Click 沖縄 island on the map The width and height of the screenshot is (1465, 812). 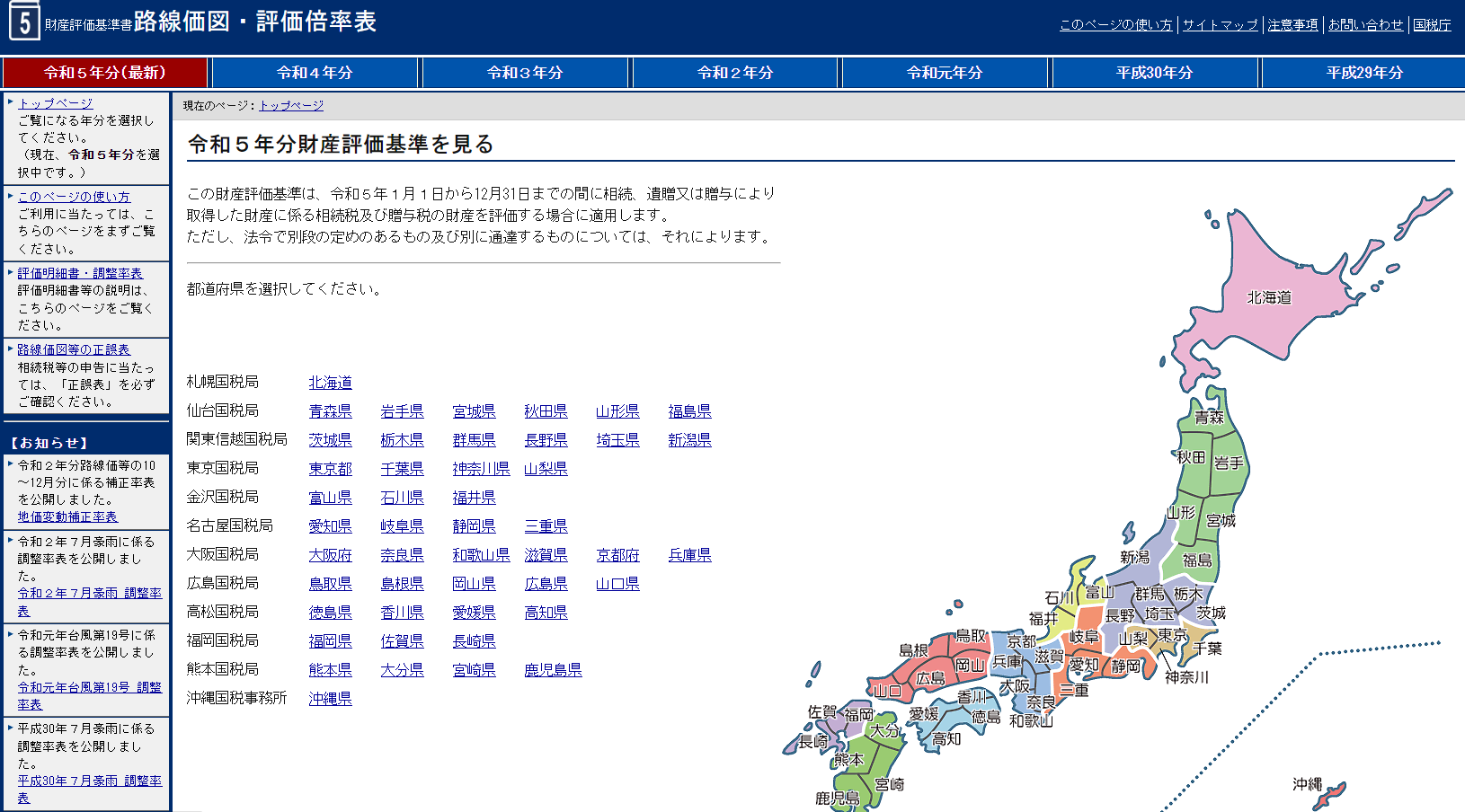[1329, 794]
